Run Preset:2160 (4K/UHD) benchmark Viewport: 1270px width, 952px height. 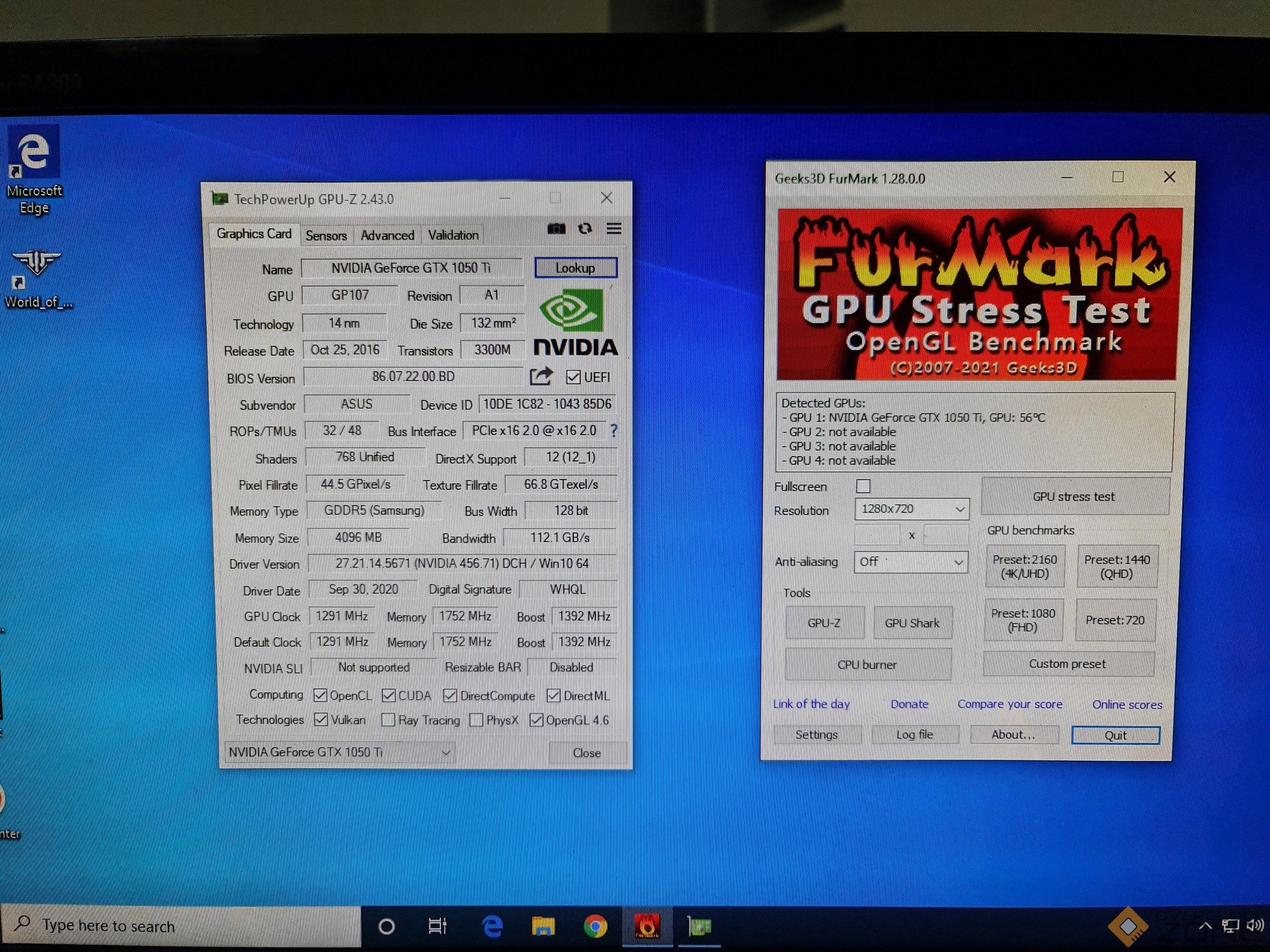1025,566
